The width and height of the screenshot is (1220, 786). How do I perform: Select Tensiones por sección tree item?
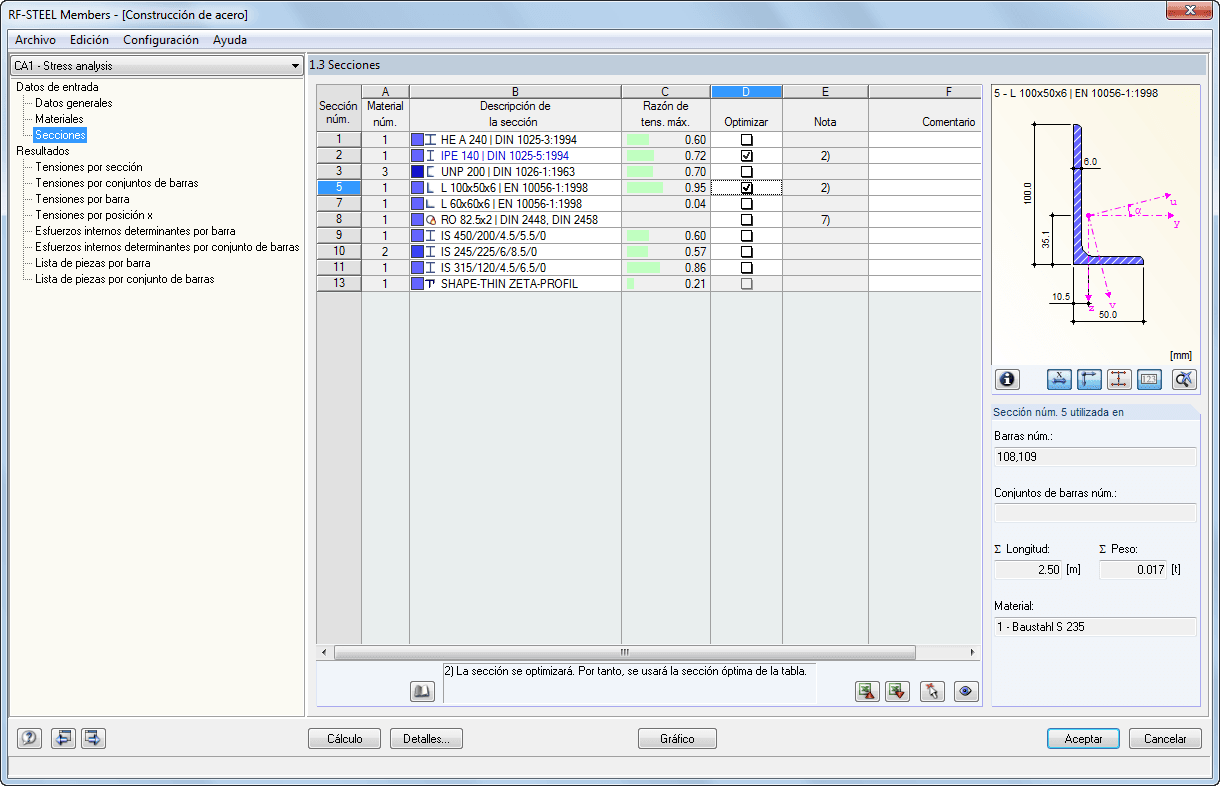click(x=89, y=167)
